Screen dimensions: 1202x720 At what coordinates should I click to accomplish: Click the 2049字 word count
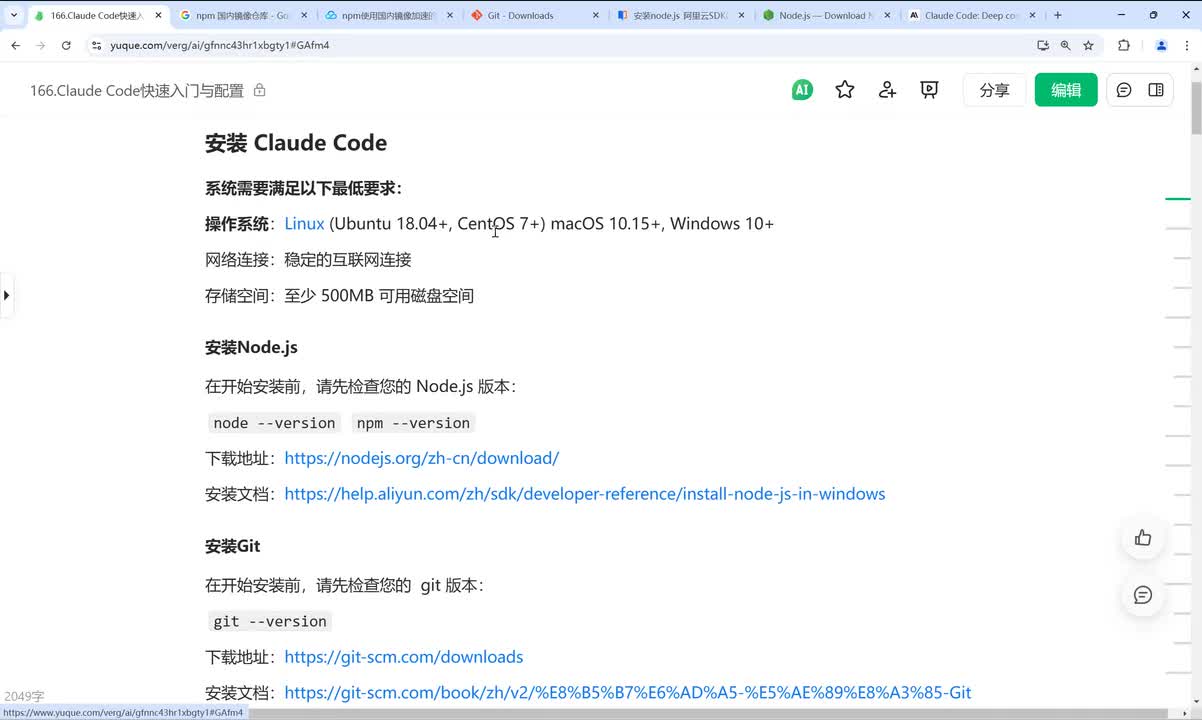(x=24, y=696)
